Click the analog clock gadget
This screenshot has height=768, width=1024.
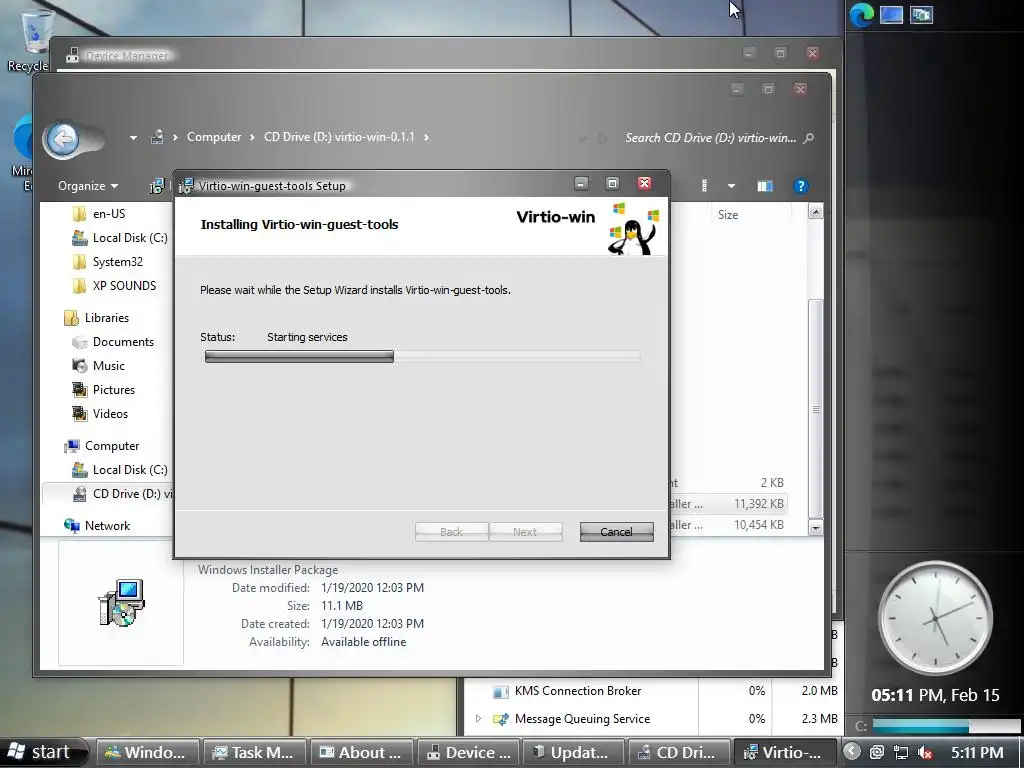point(935,618)
